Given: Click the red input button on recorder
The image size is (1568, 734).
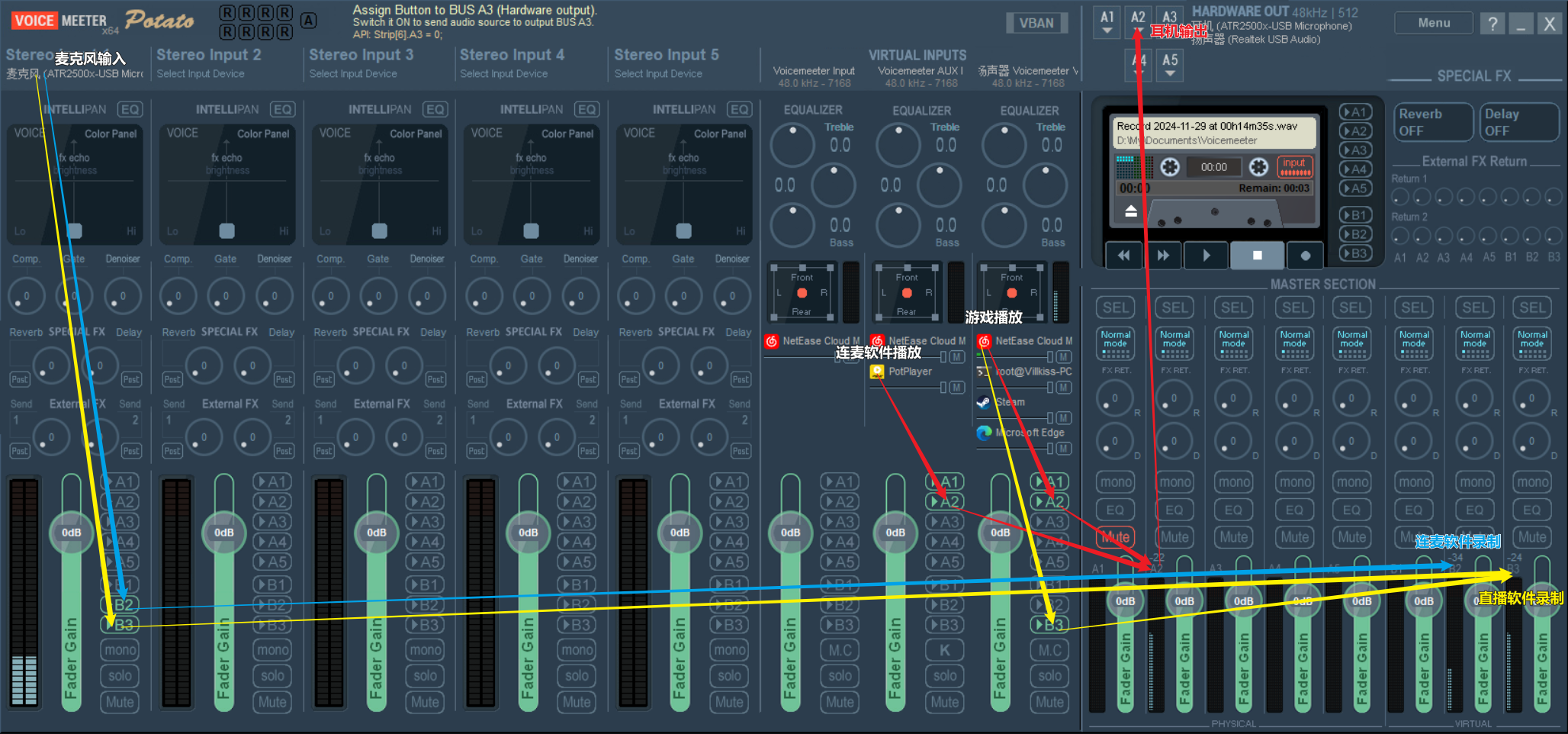Looking at the screenshot, I should [x=1293, y=166].
